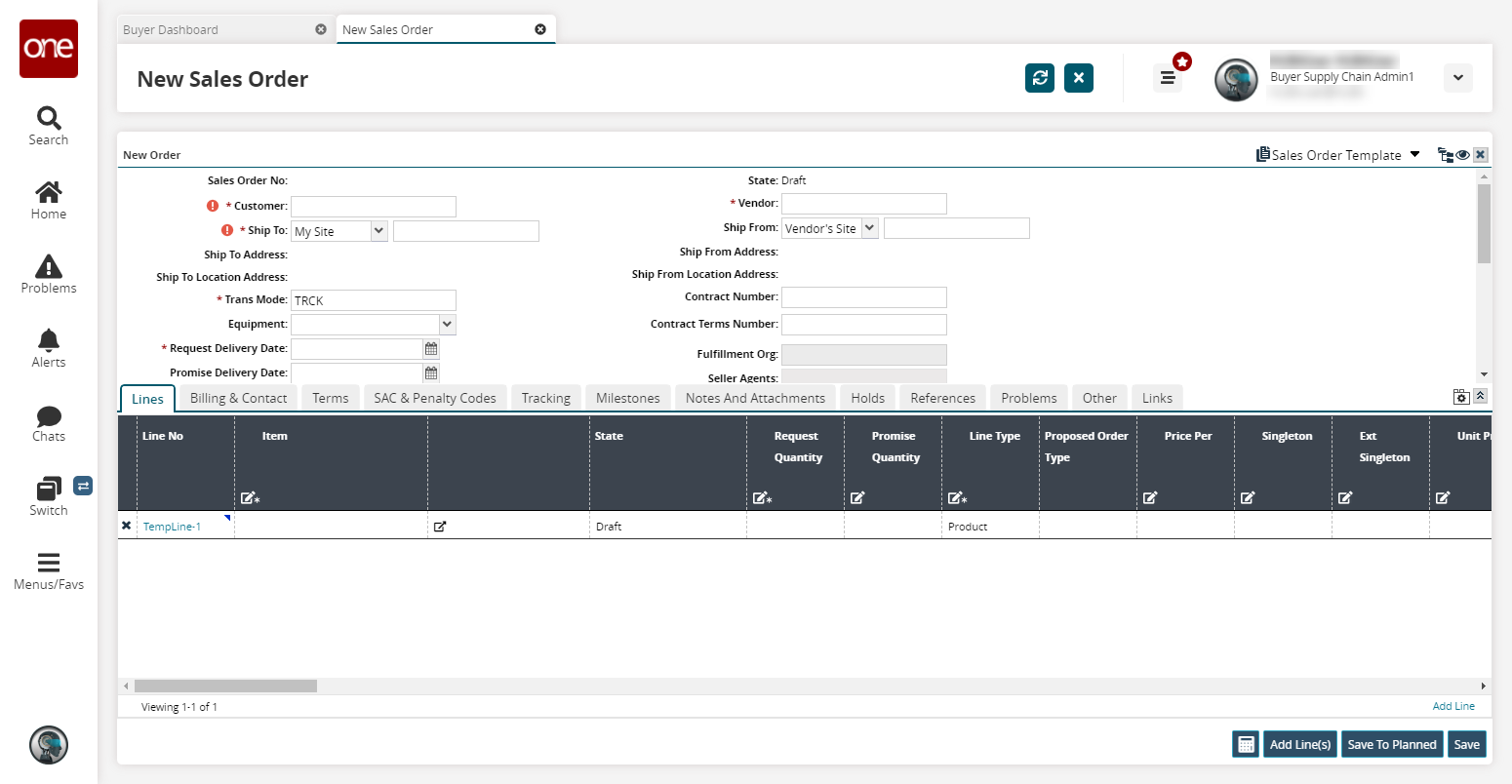Expand Sales Order Template dropdown
This screenshot has width=1512, height=784.
click(x=1414, y=155)
